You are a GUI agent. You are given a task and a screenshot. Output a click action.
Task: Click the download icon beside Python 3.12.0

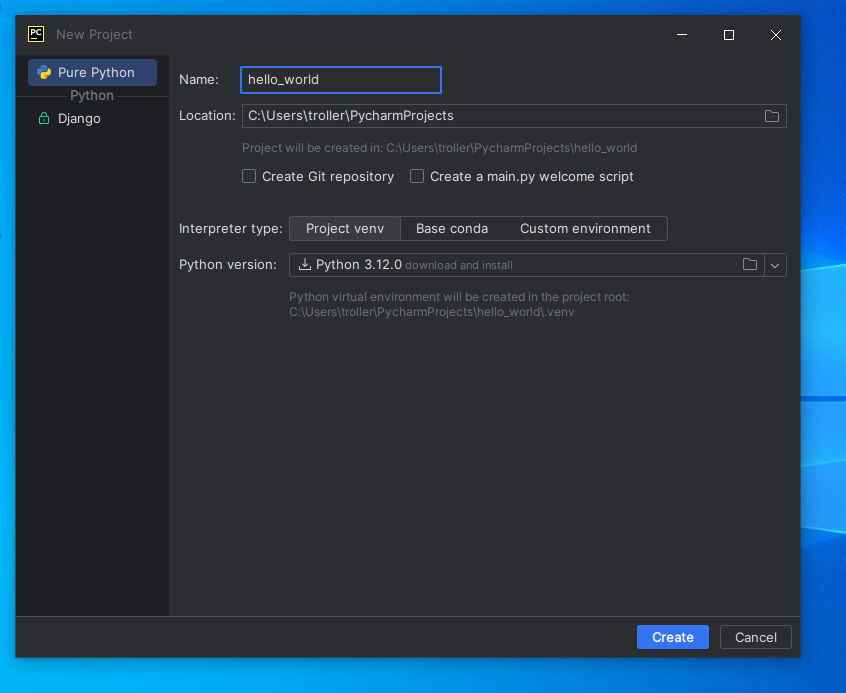pos(305,265)
